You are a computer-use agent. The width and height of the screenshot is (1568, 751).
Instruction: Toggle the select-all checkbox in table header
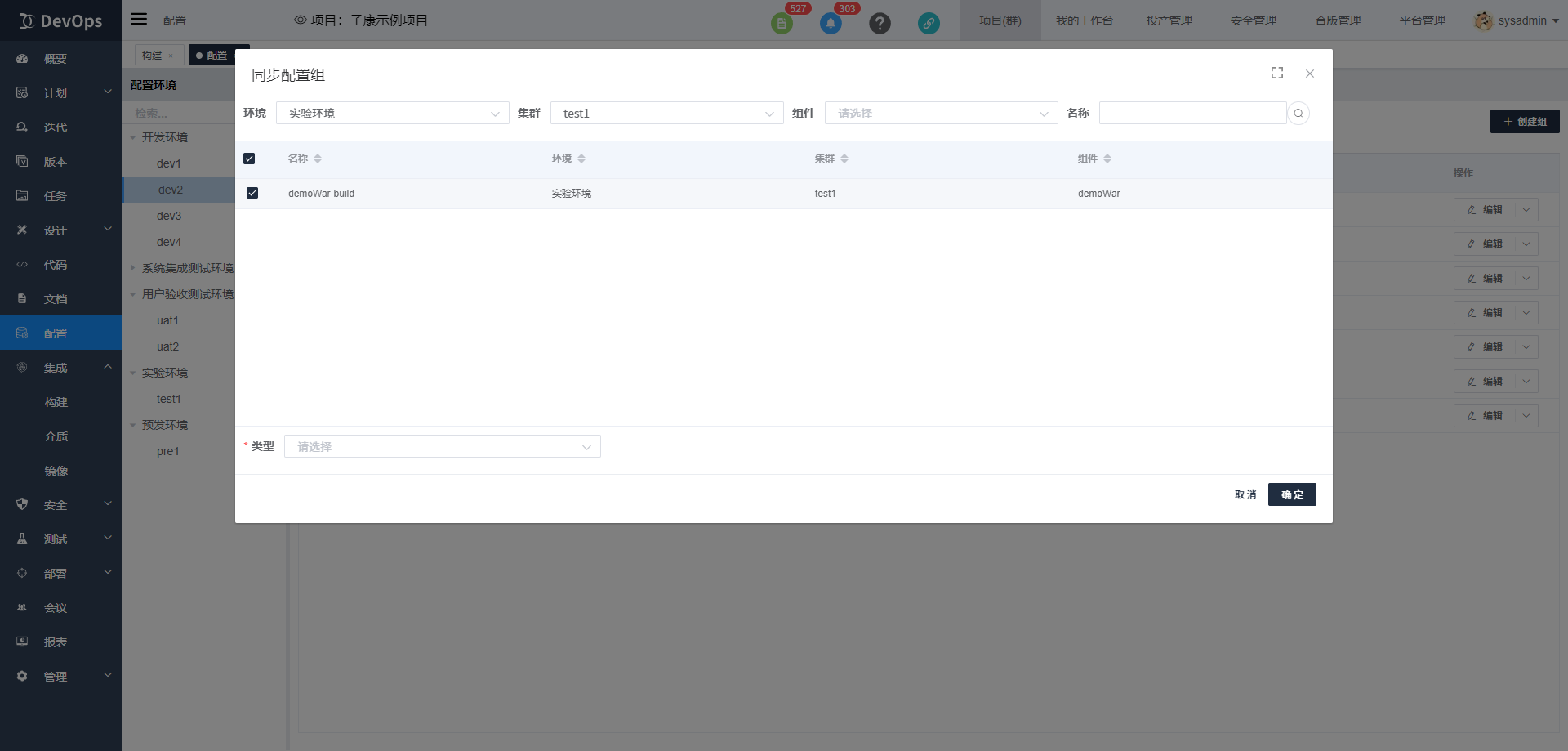coord(249,159)
